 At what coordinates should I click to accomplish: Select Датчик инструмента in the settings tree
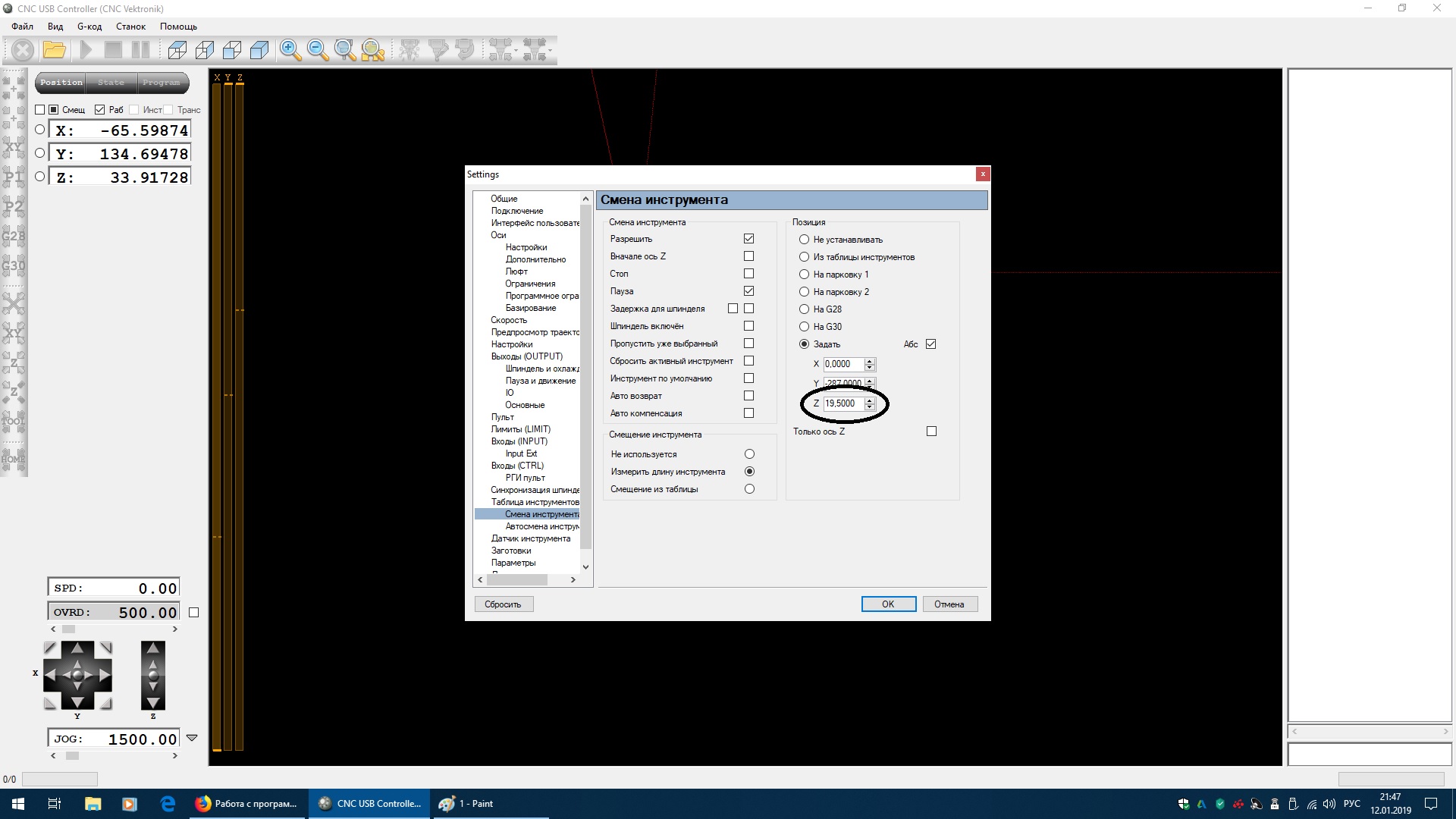coord(530,538)
